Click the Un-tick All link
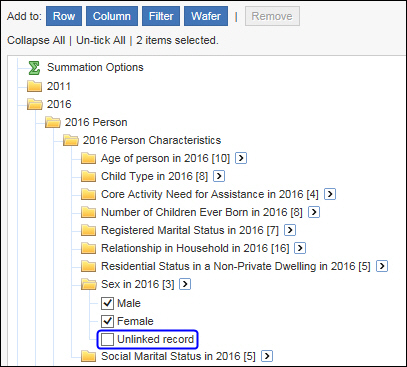The width and height of the screenshot is (407, 367). 101,40
